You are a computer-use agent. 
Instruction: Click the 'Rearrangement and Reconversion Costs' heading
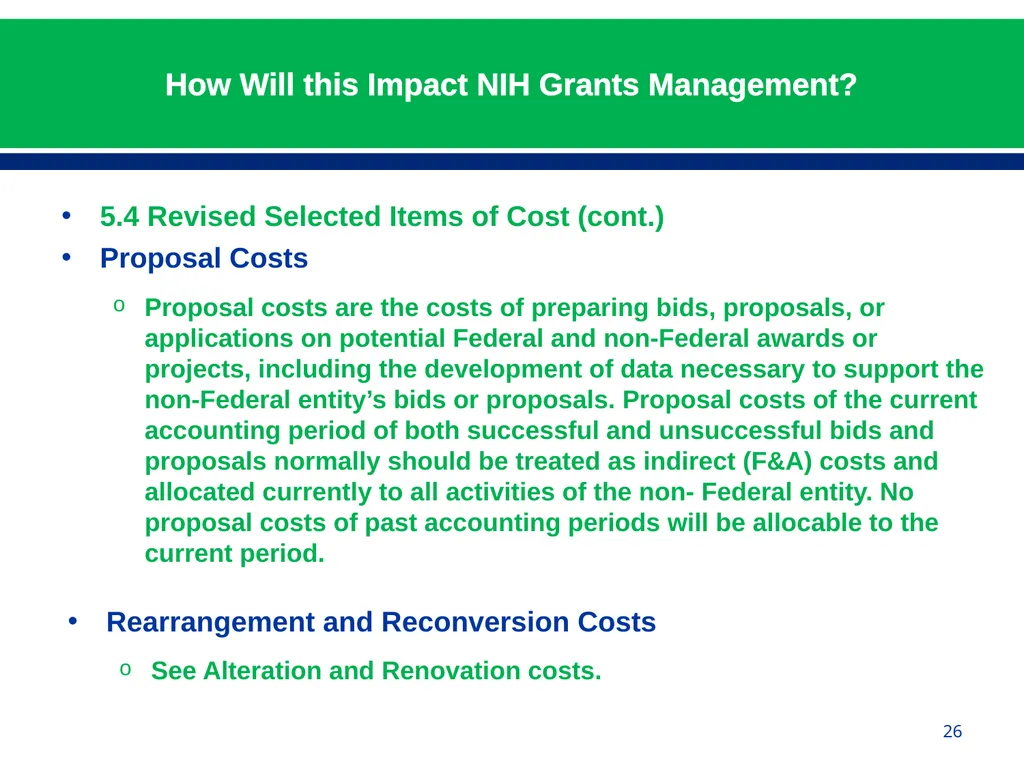click(381, 622)
